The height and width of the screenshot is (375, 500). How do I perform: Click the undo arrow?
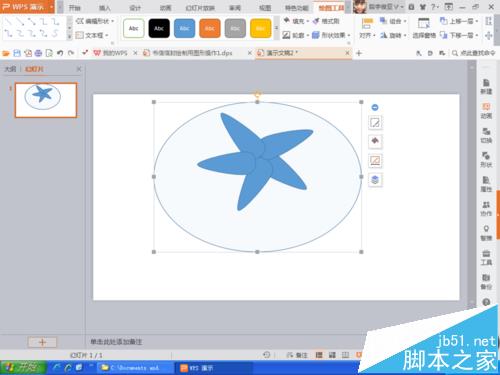[x=60, y=53]
